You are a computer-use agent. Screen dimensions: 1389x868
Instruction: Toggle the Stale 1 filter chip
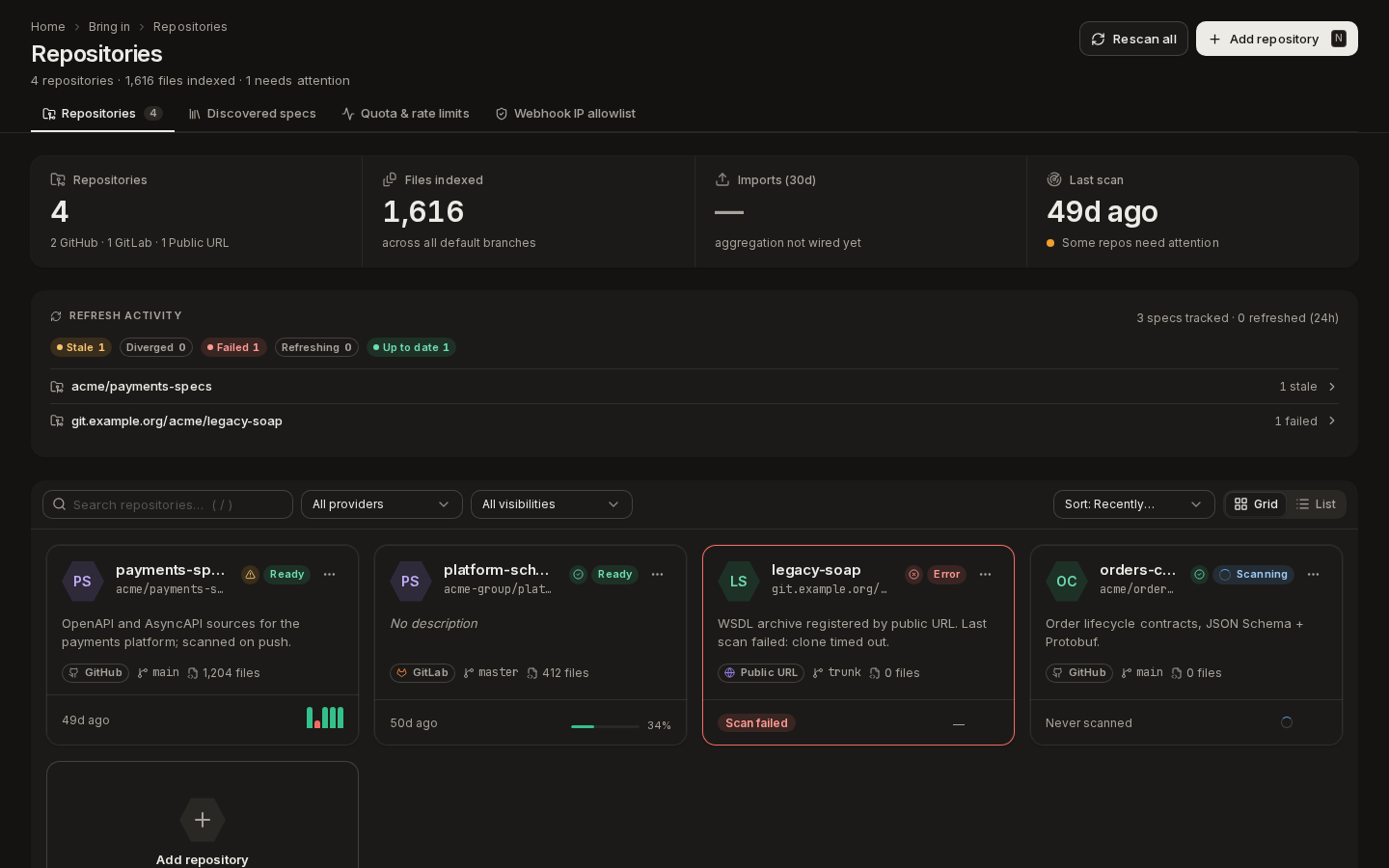(x=81, y=347)
